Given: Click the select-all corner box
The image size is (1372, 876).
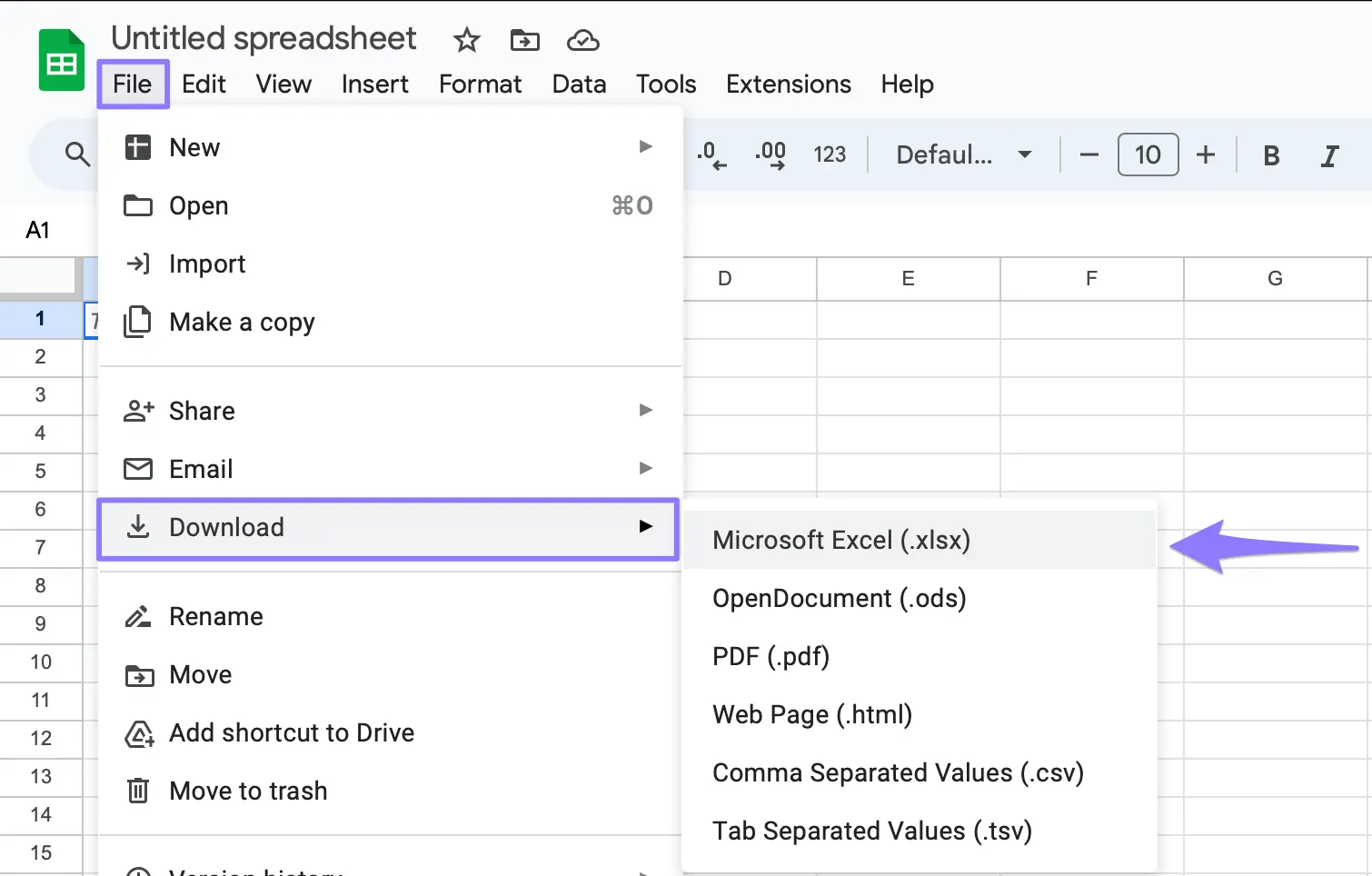Looking at the screenshot, I should (x=37, y=275).
